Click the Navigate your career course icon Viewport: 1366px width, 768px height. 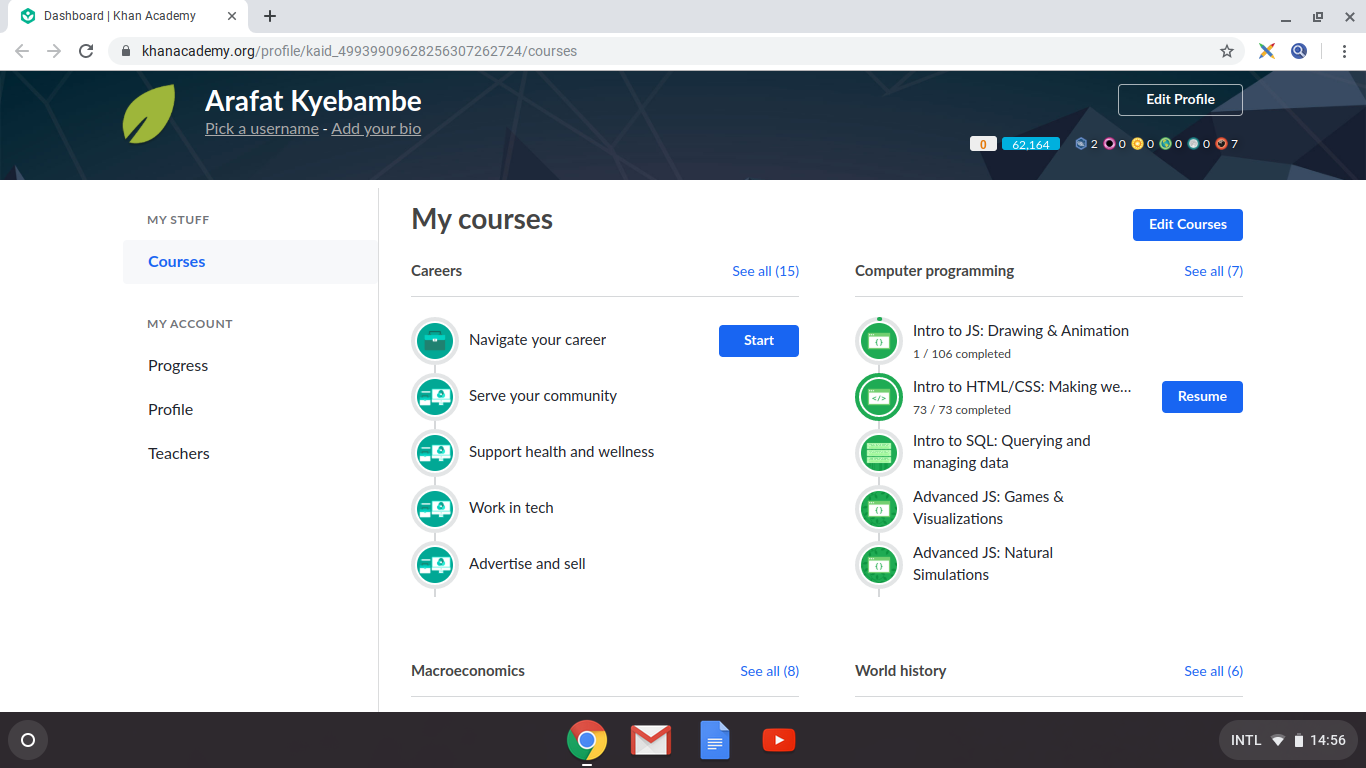point(435,341)
